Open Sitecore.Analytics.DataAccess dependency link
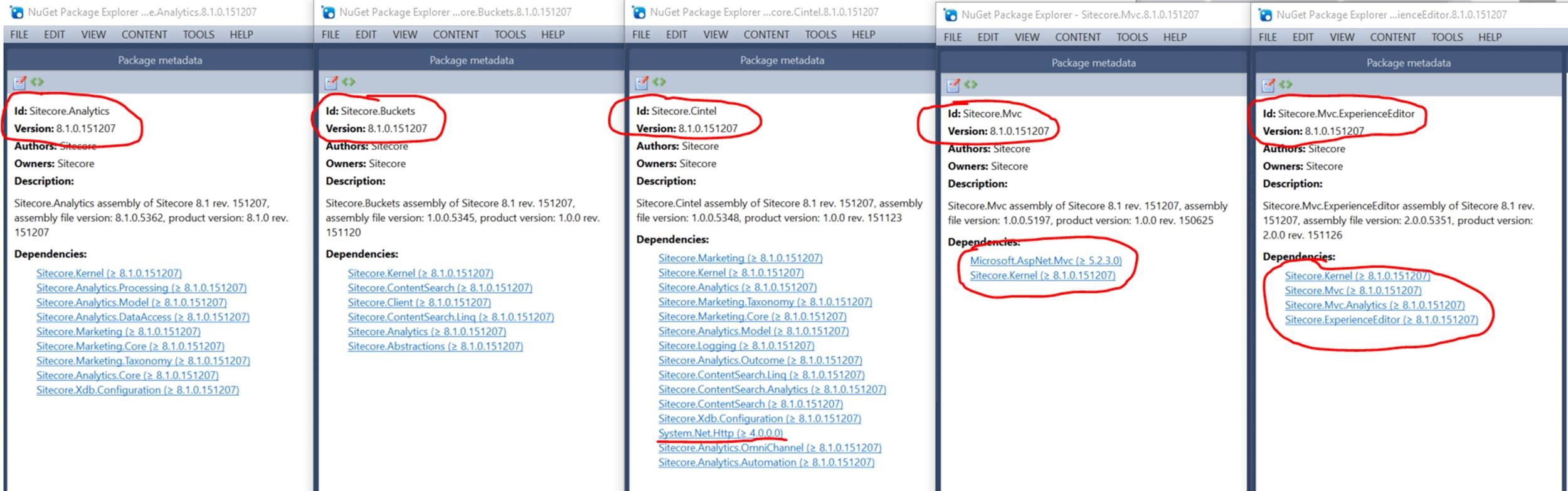Image resolution: width=1568 pixels, height=491 pixels. [142, 317]
